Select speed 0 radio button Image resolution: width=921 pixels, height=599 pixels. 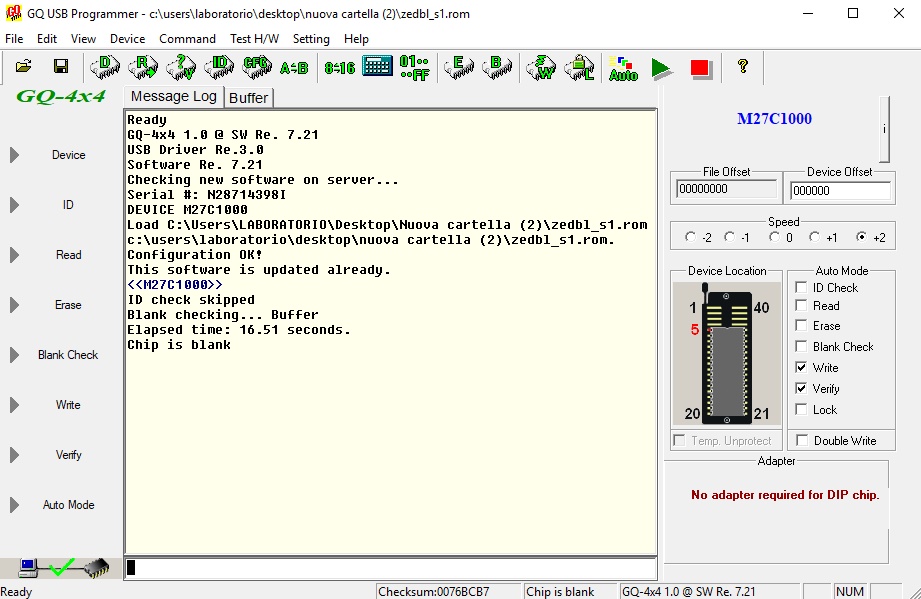(x=775, y=238)
